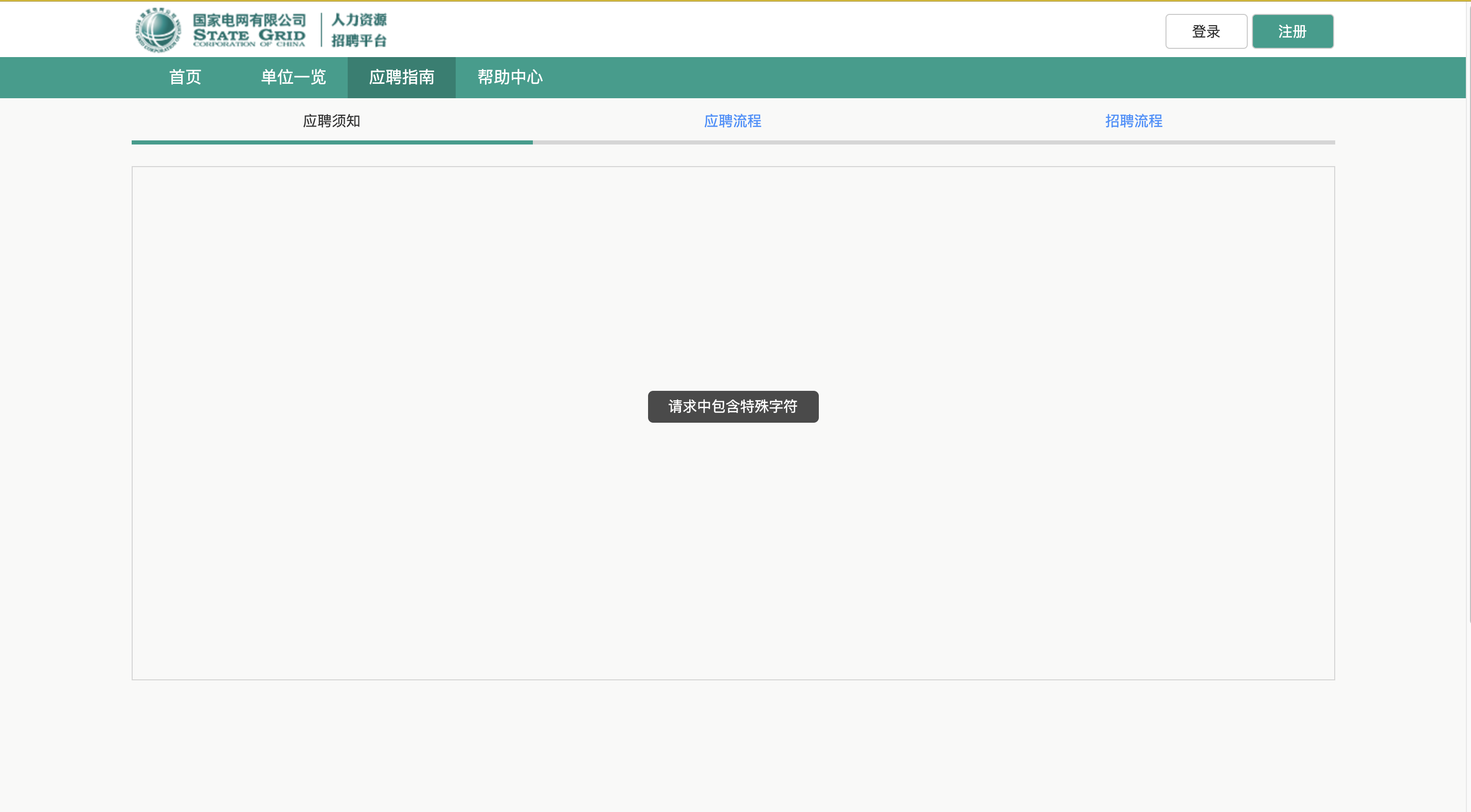Click the grey indicator bar under 招聘流程
Image resolution: width=1471 pixels, height=812 pixels.
(x=1134, y=142)
